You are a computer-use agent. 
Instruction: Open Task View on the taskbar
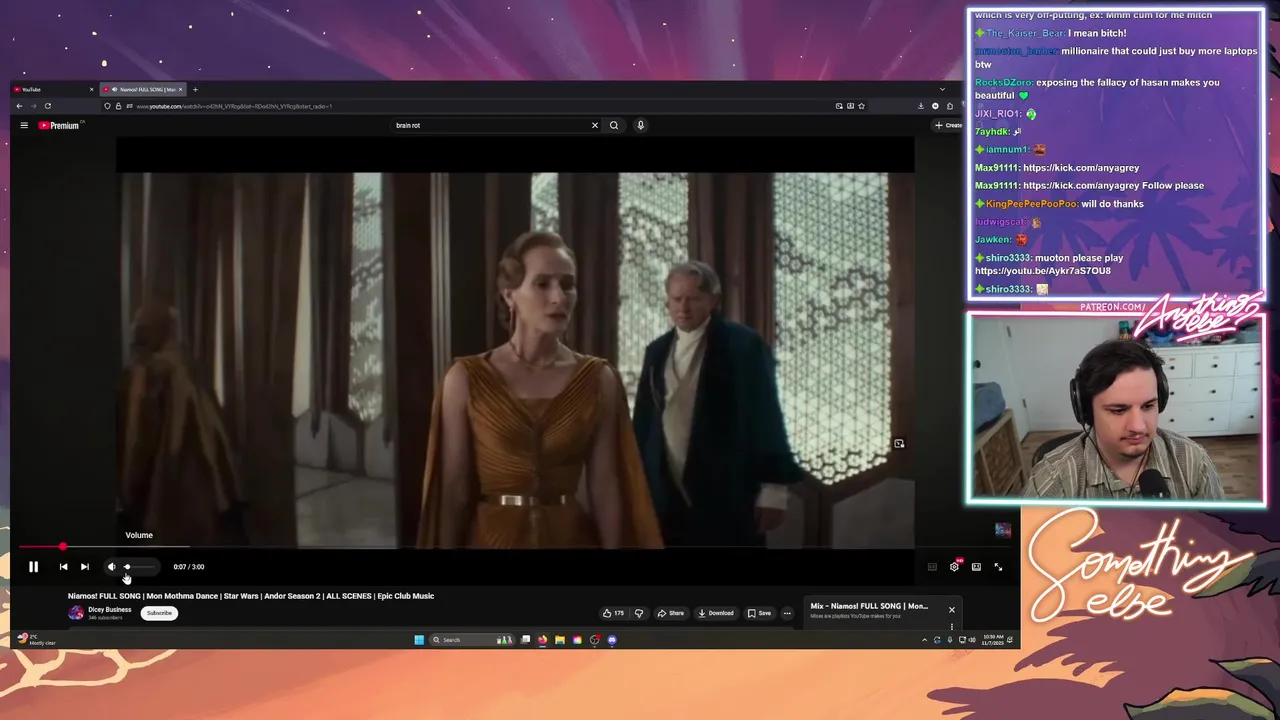(525, 640)
